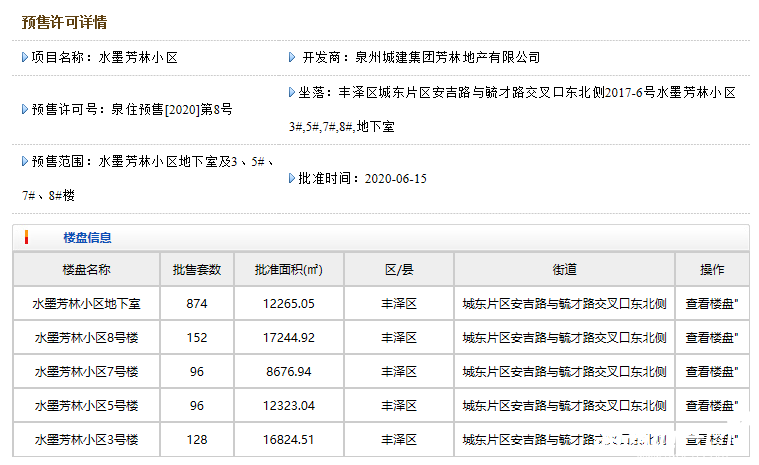
Task: Click the 批售套数 column header
Action: [x=197, y=270]
